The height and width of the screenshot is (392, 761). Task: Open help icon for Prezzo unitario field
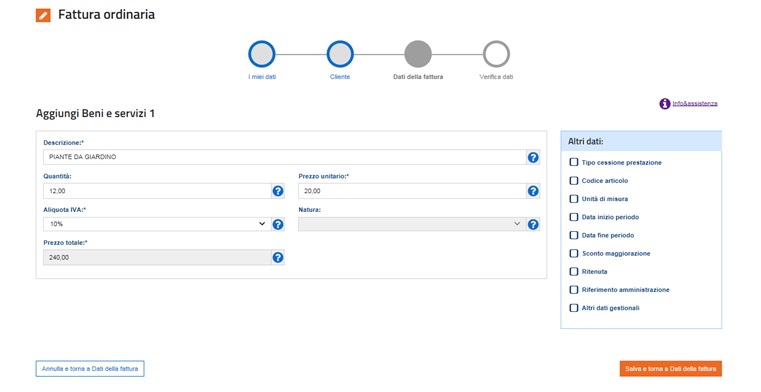point(533,191)
